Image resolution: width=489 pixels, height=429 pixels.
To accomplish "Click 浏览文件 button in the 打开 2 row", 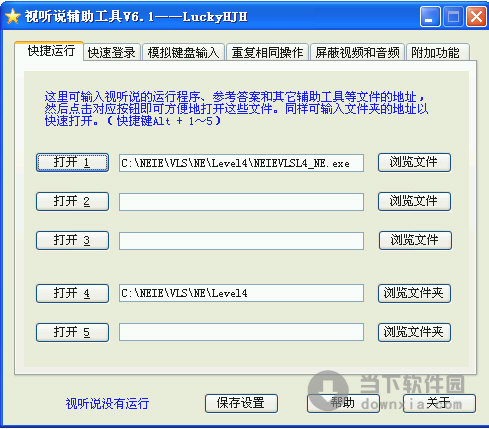I will [x=414, y=201].
